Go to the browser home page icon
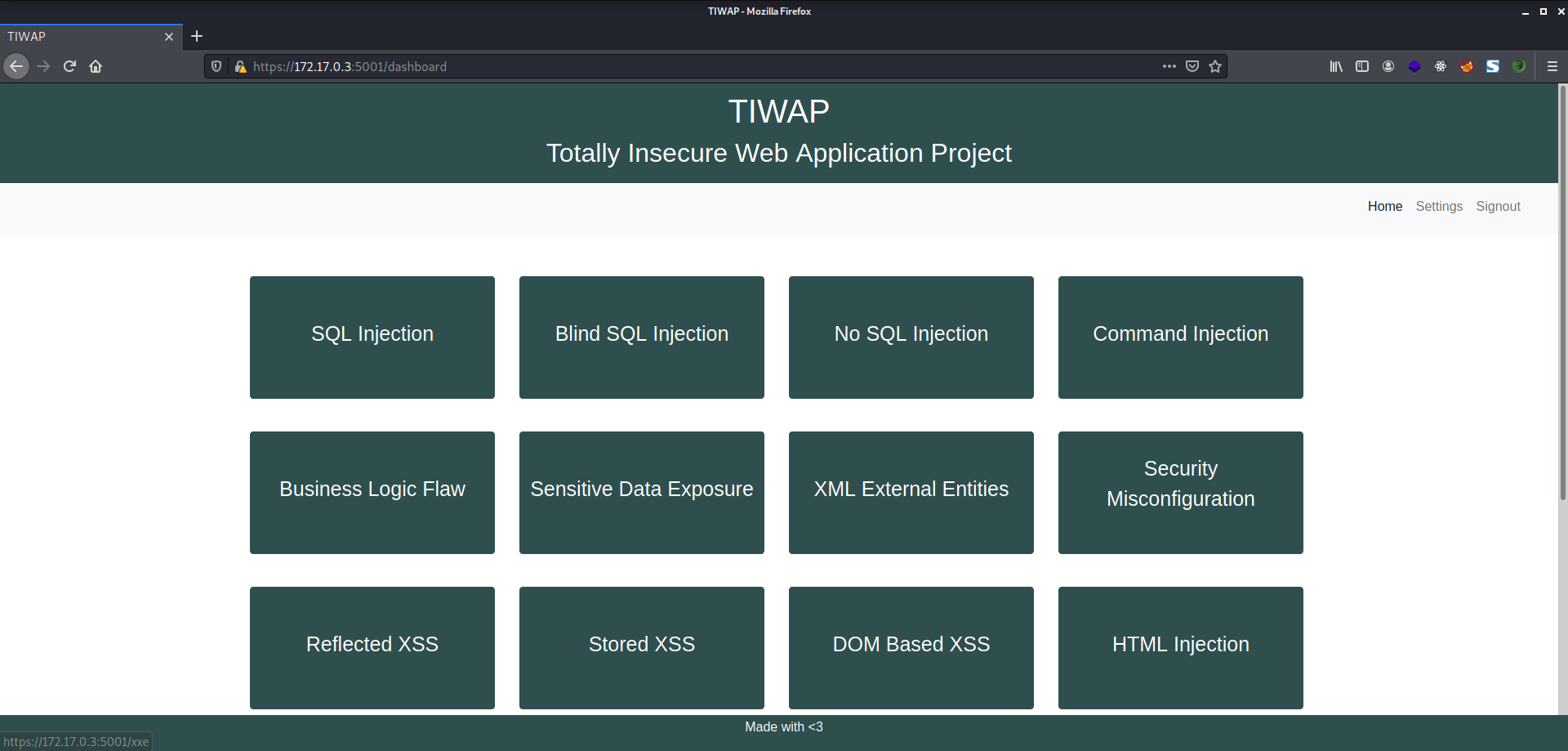This screenshot has width=1568, height=751. pyautogui.click(x=96, y=66)
